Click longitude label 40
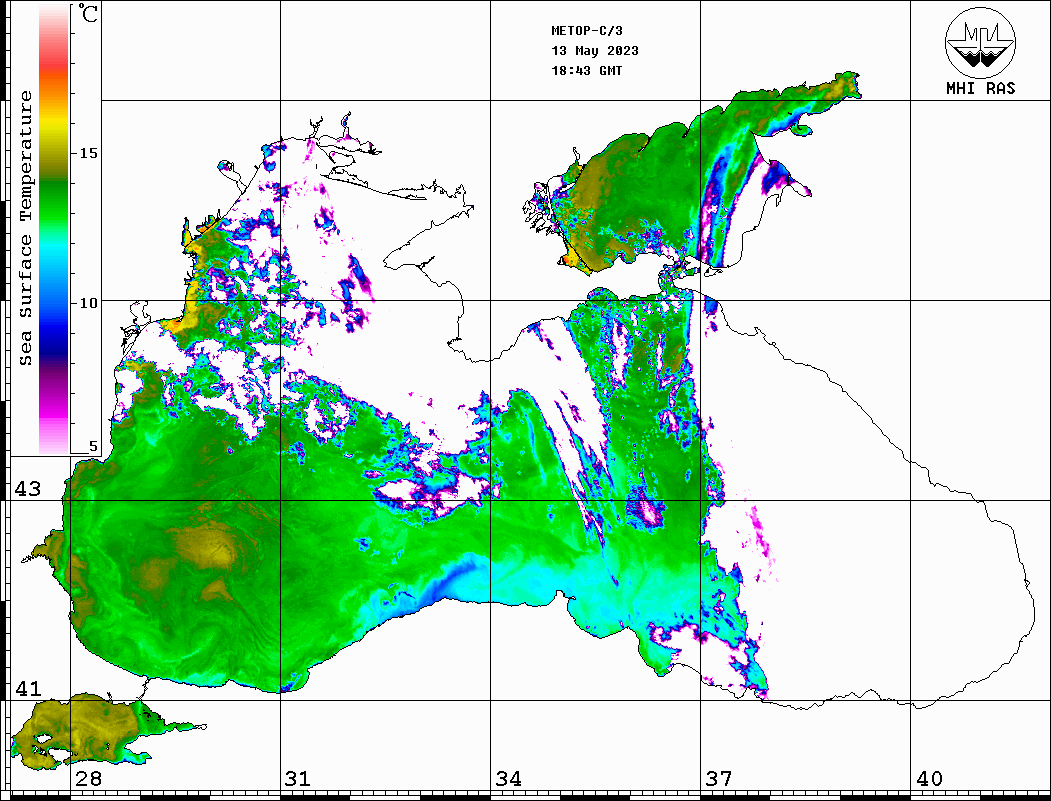Viewport: 1051px width, 801px height. click(x=929, y=779)
